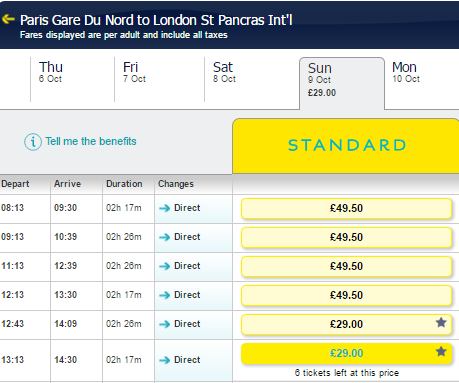Click the yellow STANDARD class header
This screenshot has height=383, width=459.
point(346,146)
